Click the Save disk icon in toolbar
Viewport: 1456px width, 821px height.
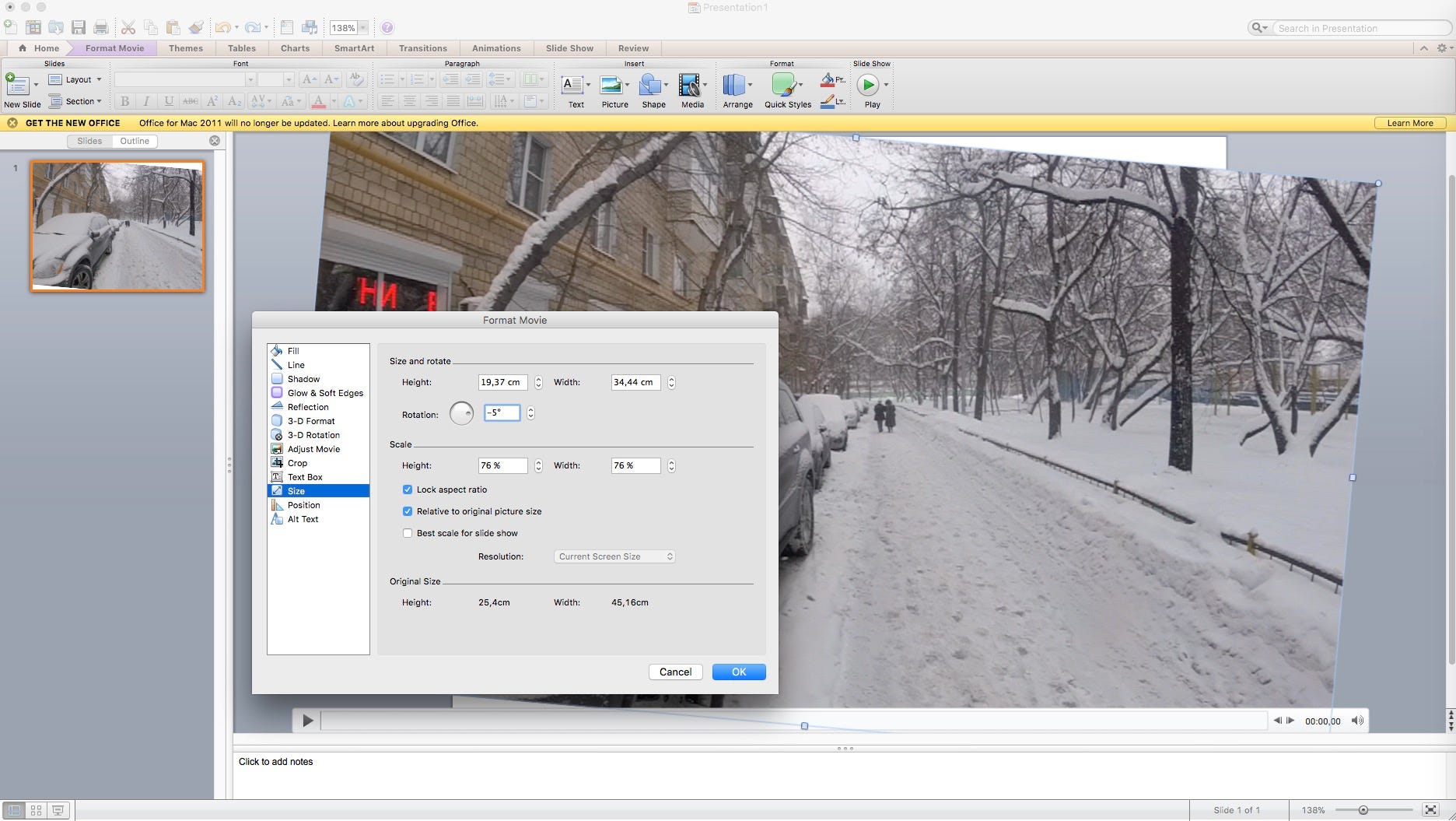pos(78,27)
